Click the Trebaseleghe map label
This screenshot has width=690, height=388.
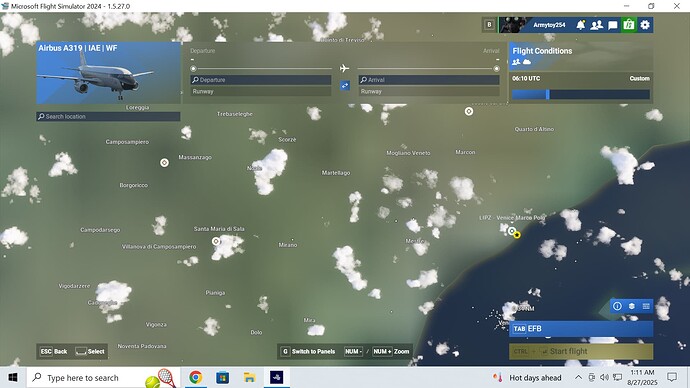235,114
